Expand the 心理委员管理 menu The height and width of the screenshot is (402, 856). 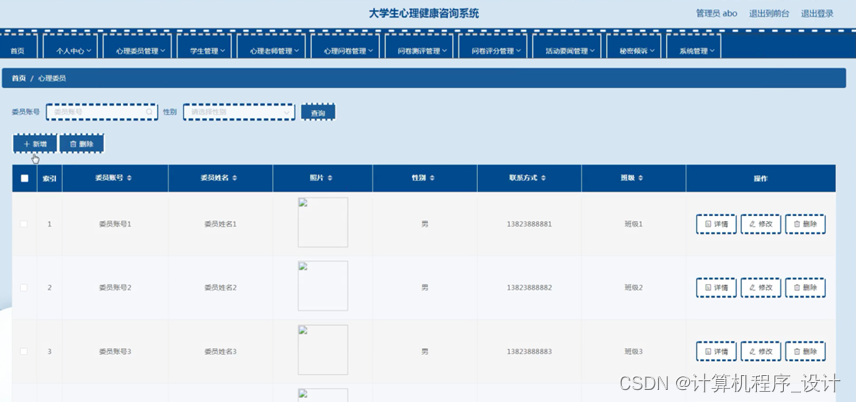(x=137, y=47)
